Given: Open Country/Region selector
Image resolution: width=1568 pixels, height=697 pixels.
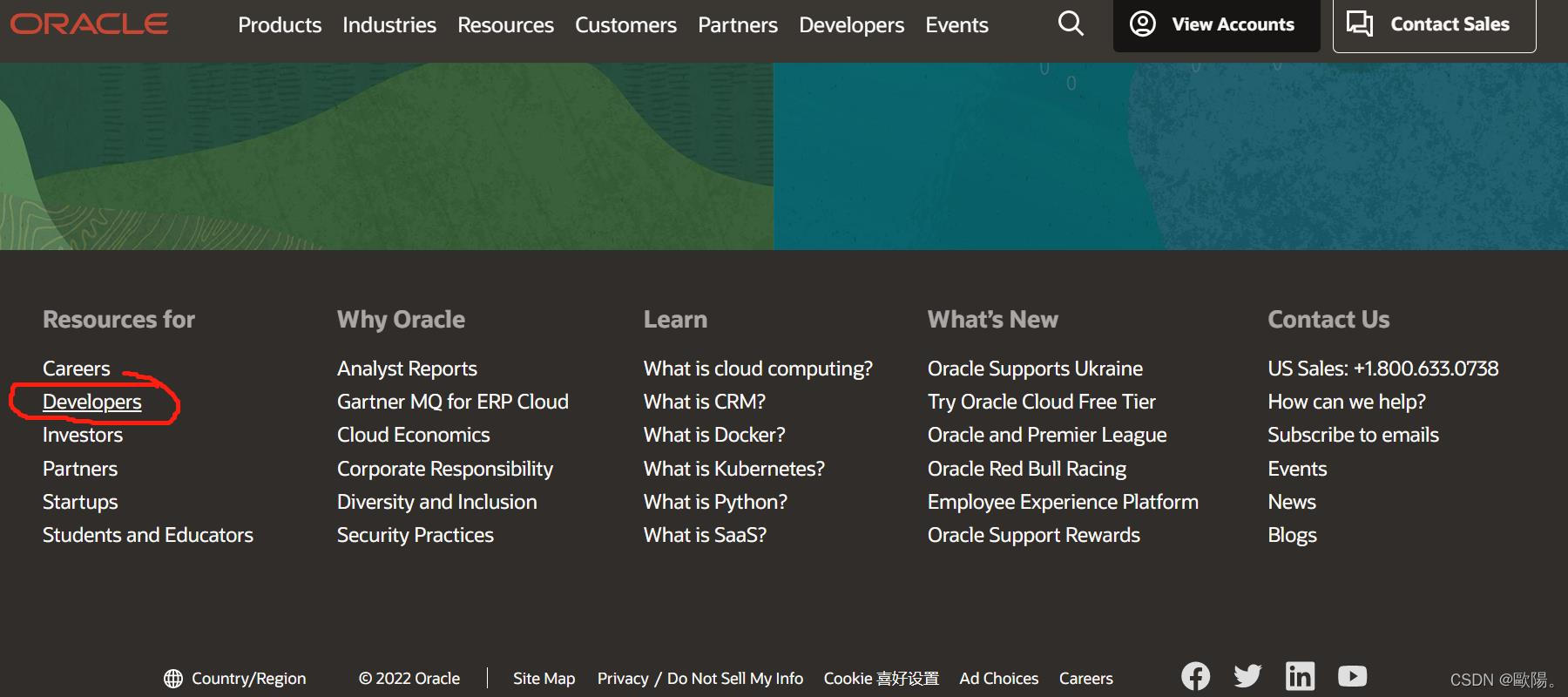Looking at the screenshot, I should 235,679.
